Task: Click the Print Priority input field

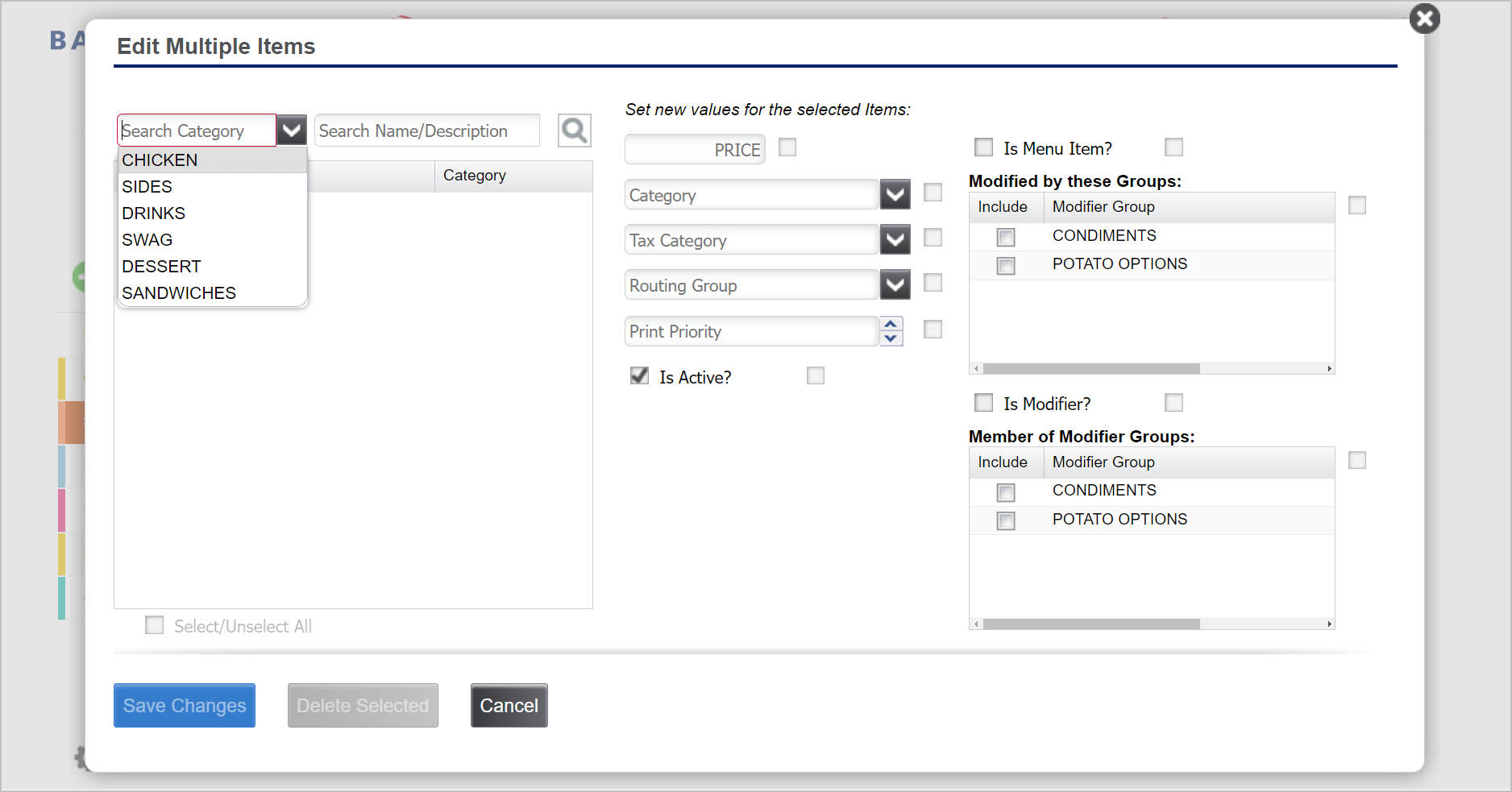Action: pos(752,331)
